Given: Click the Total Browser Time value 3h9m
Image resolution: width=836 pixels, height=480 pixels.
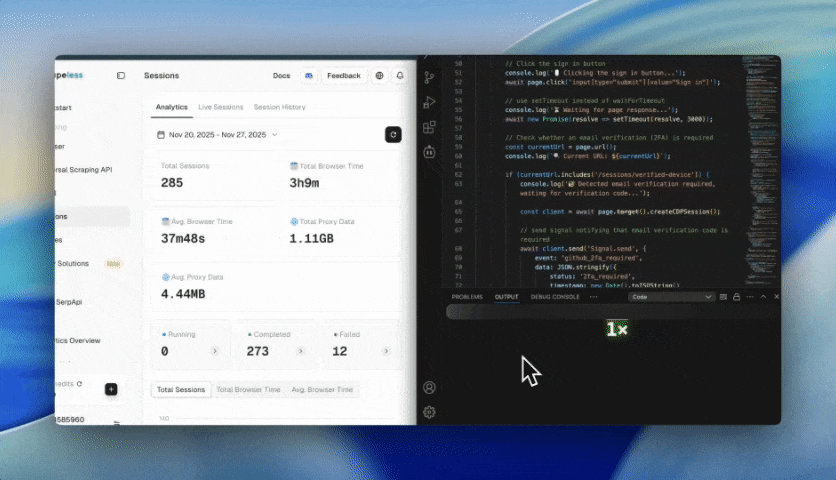Looking at the screenshot, I should pos(304,183).
